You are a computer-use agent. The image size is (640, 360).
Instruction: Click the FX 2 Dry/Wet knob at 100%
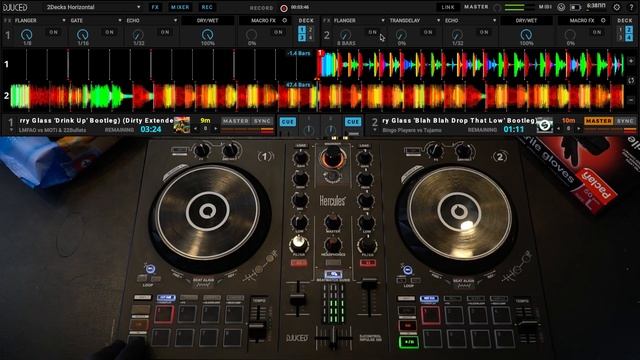[526, 35]
